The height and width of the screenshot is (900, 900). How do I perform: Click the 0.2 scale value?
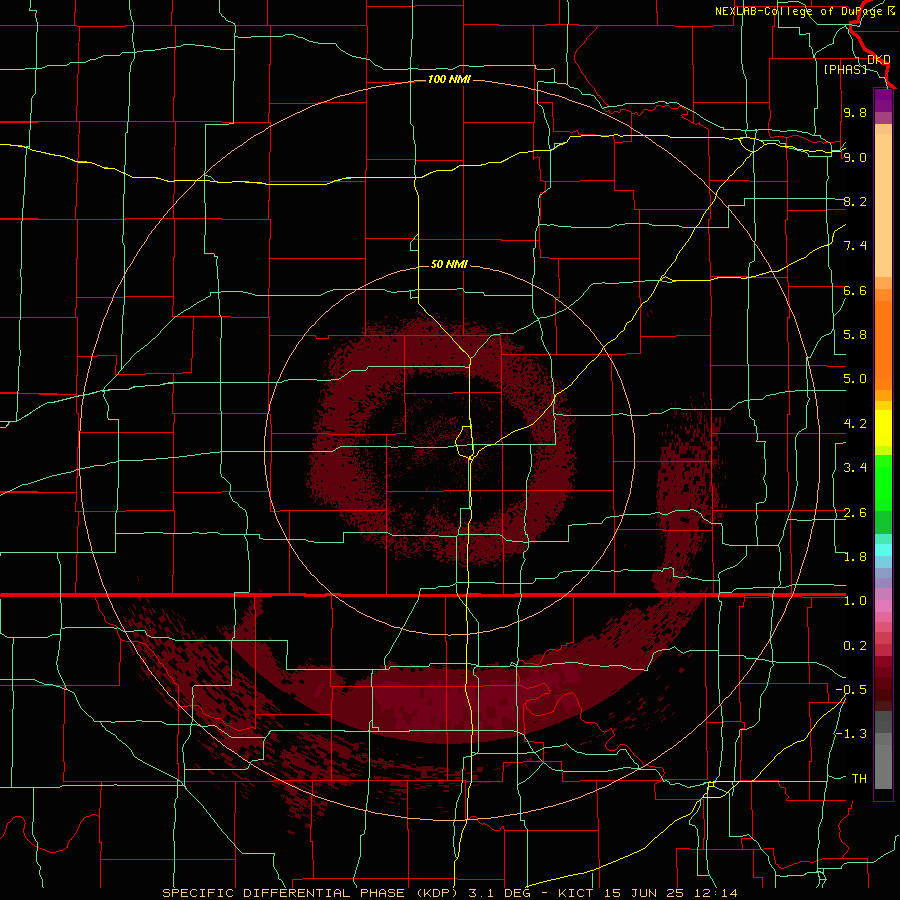855,646
